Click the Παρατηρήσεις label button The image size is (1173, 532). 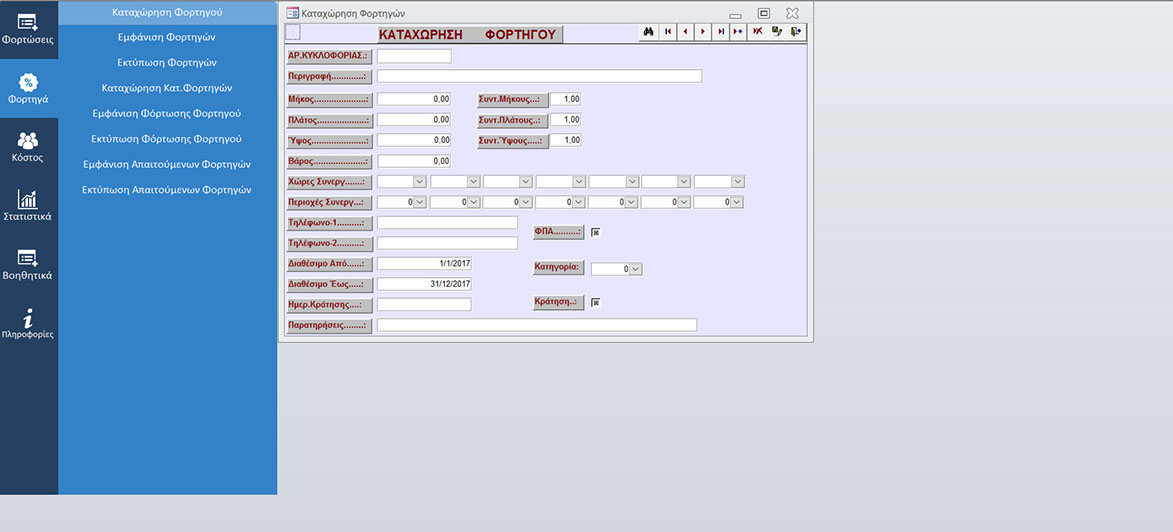coord(329,325)
